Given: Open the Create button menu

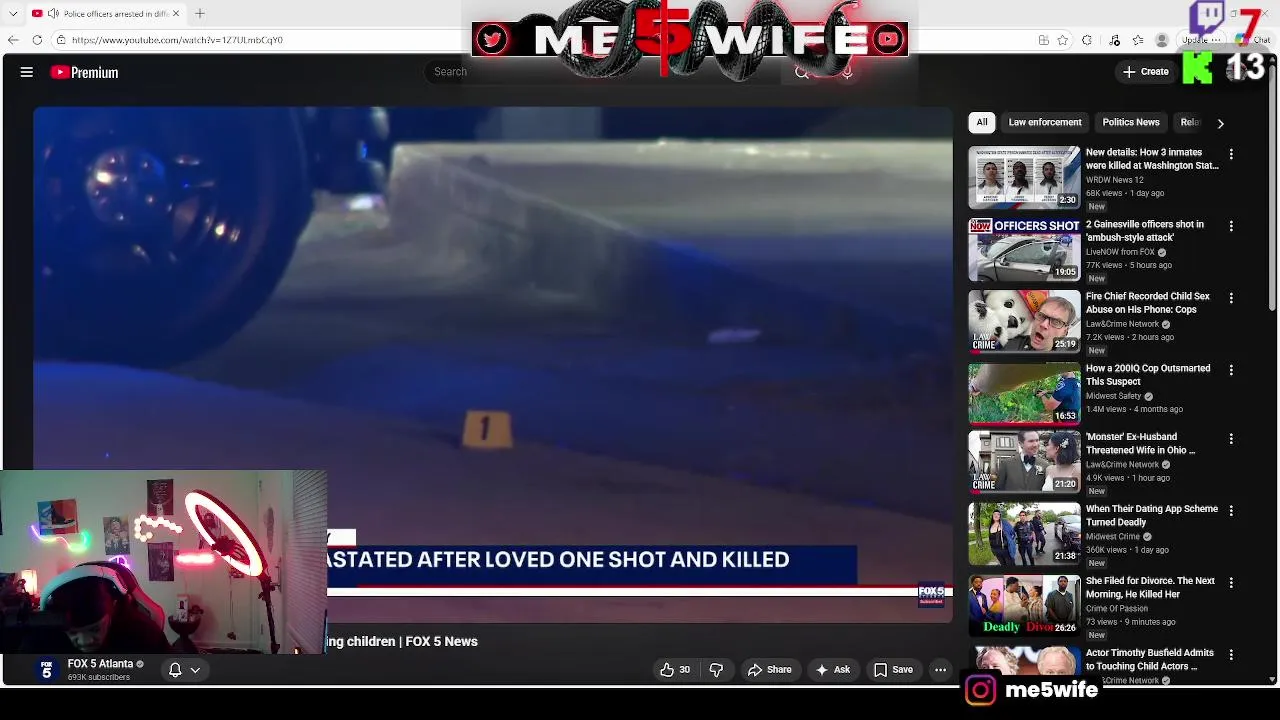Looking at the screenshot, I should 1146,72.
